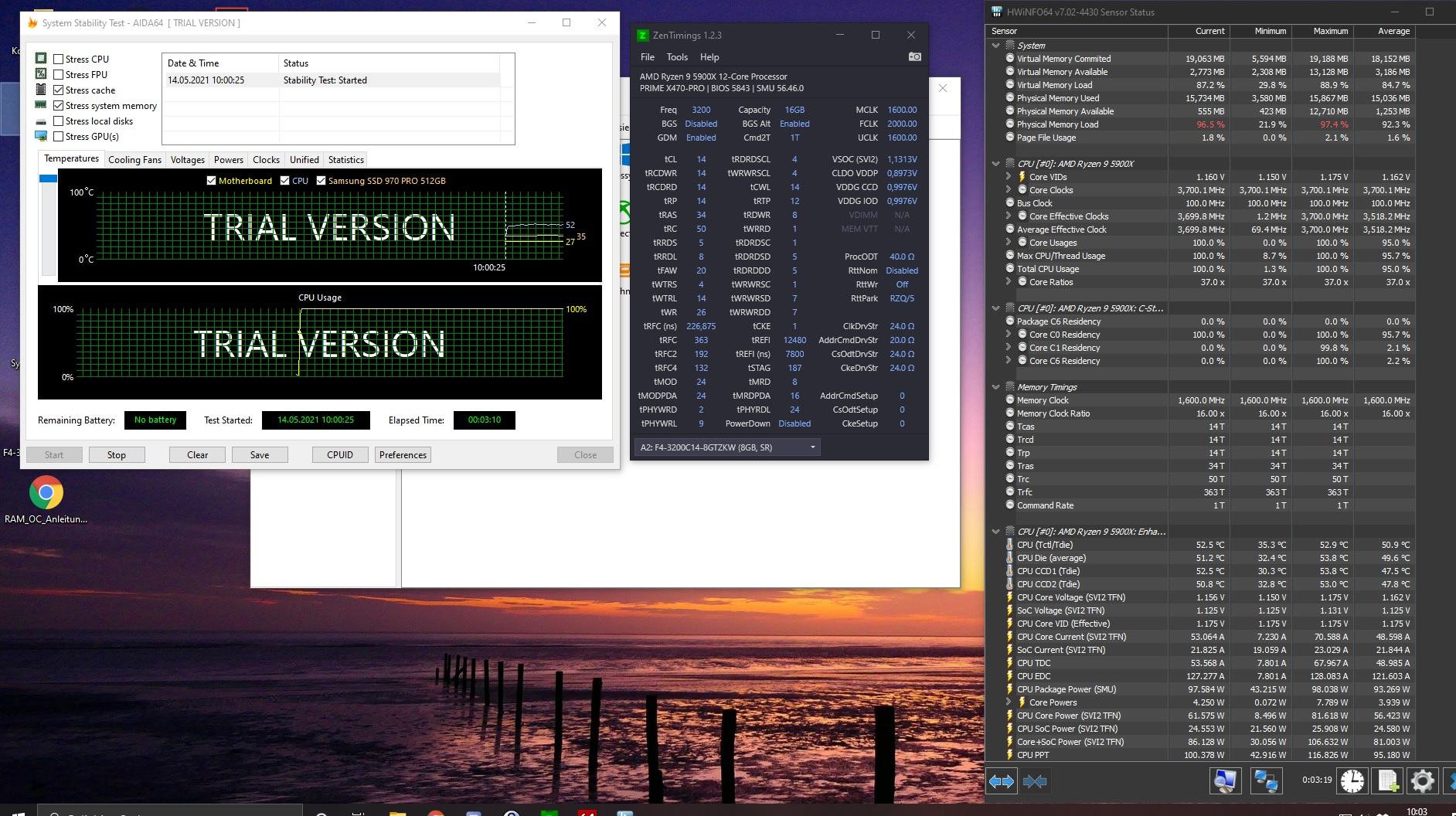Click the vertical slider left of temperature graph
This screenshot has height=816, width=1456.
tap(48, 225)
